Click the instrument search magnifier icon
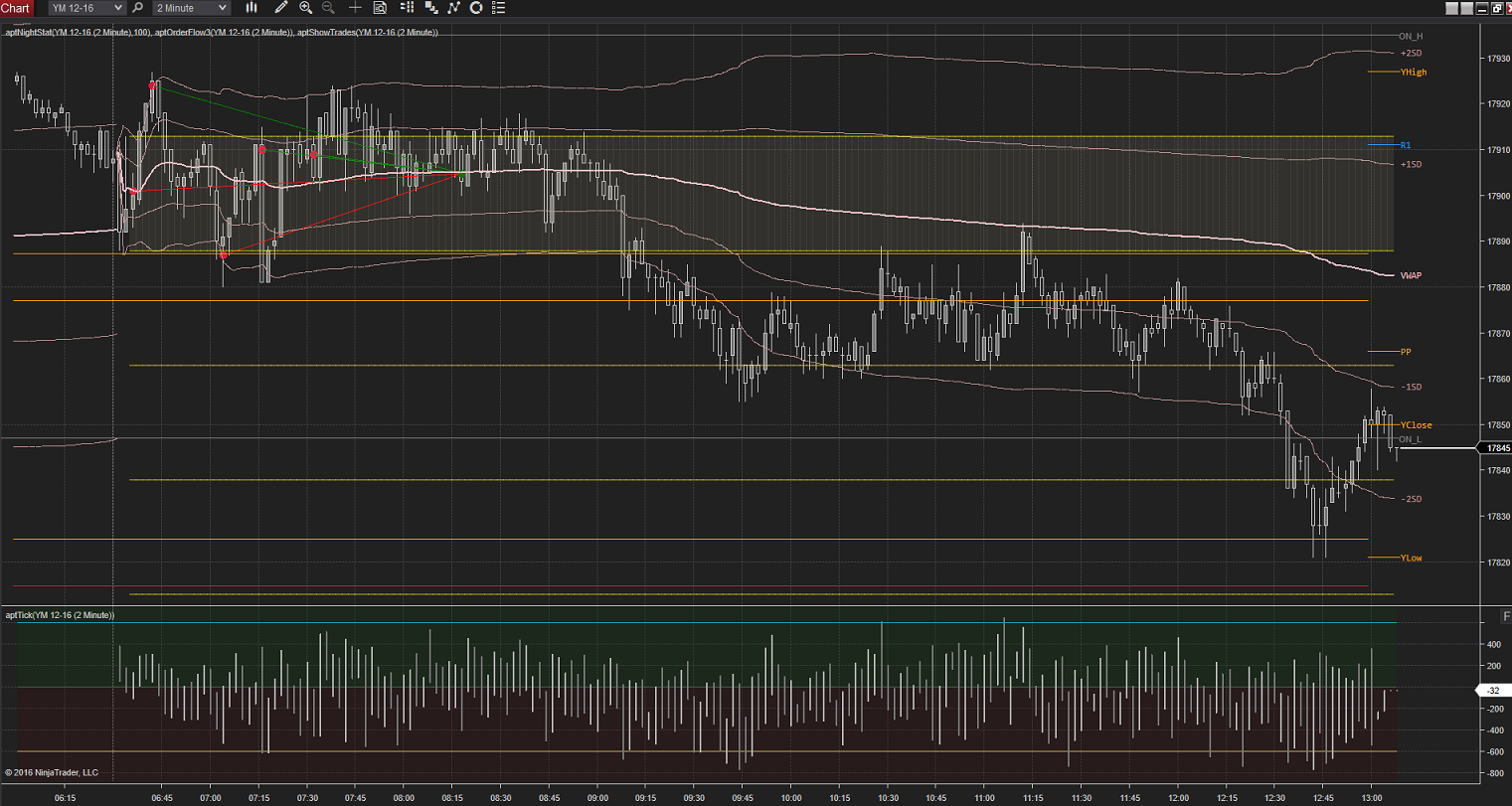Screen dimensions: 1512x806 tap(137, 8)
